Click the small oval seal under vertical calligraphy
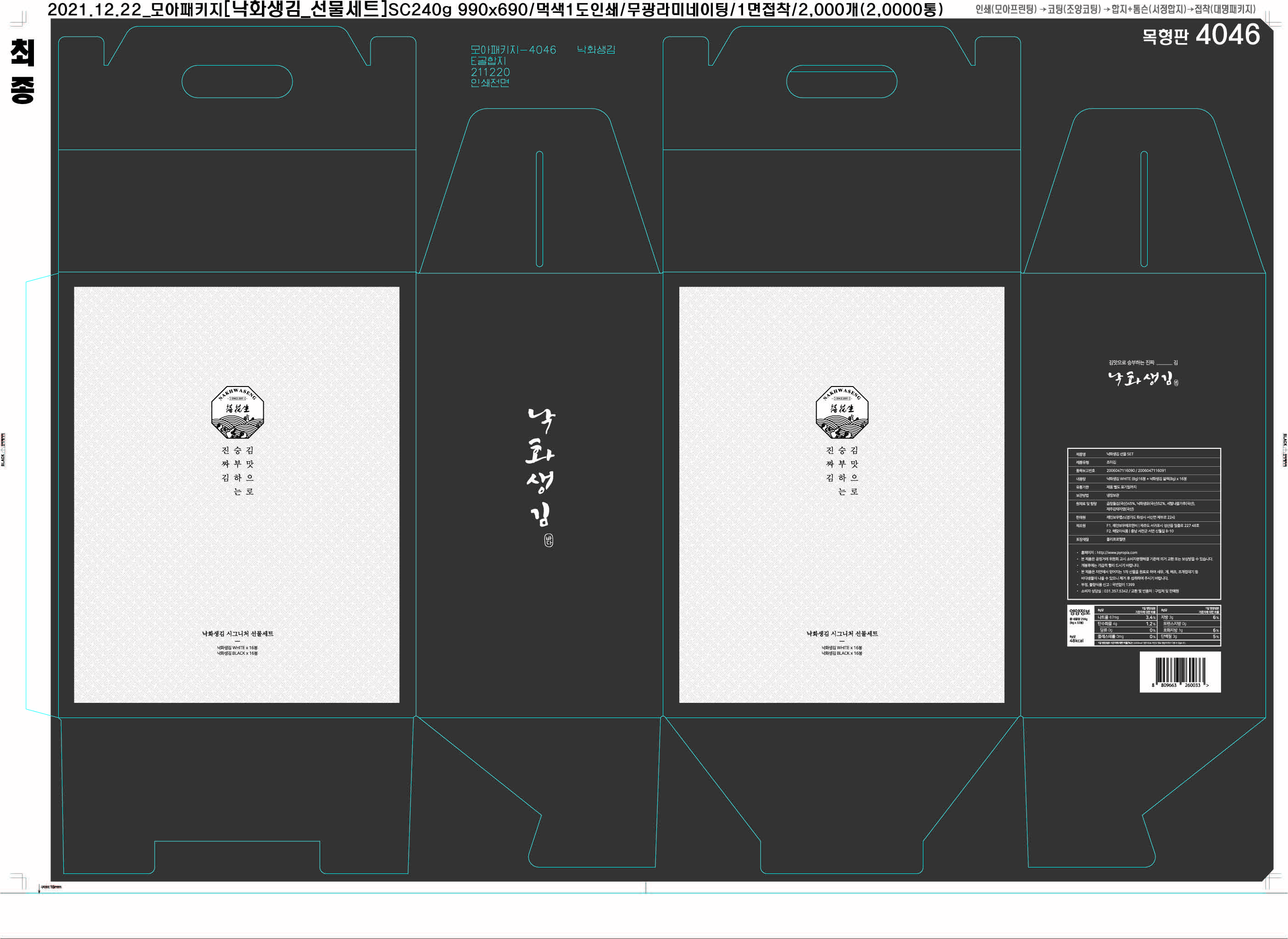 tap(548, 540)
